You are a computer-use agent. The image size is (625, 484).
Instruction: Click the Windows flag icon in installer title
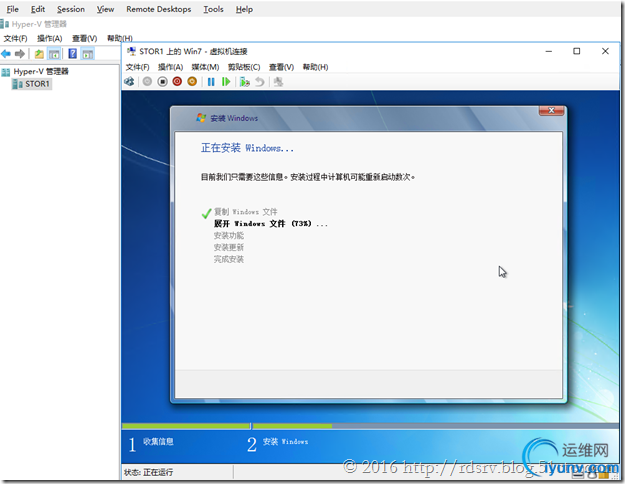[201, 118]
